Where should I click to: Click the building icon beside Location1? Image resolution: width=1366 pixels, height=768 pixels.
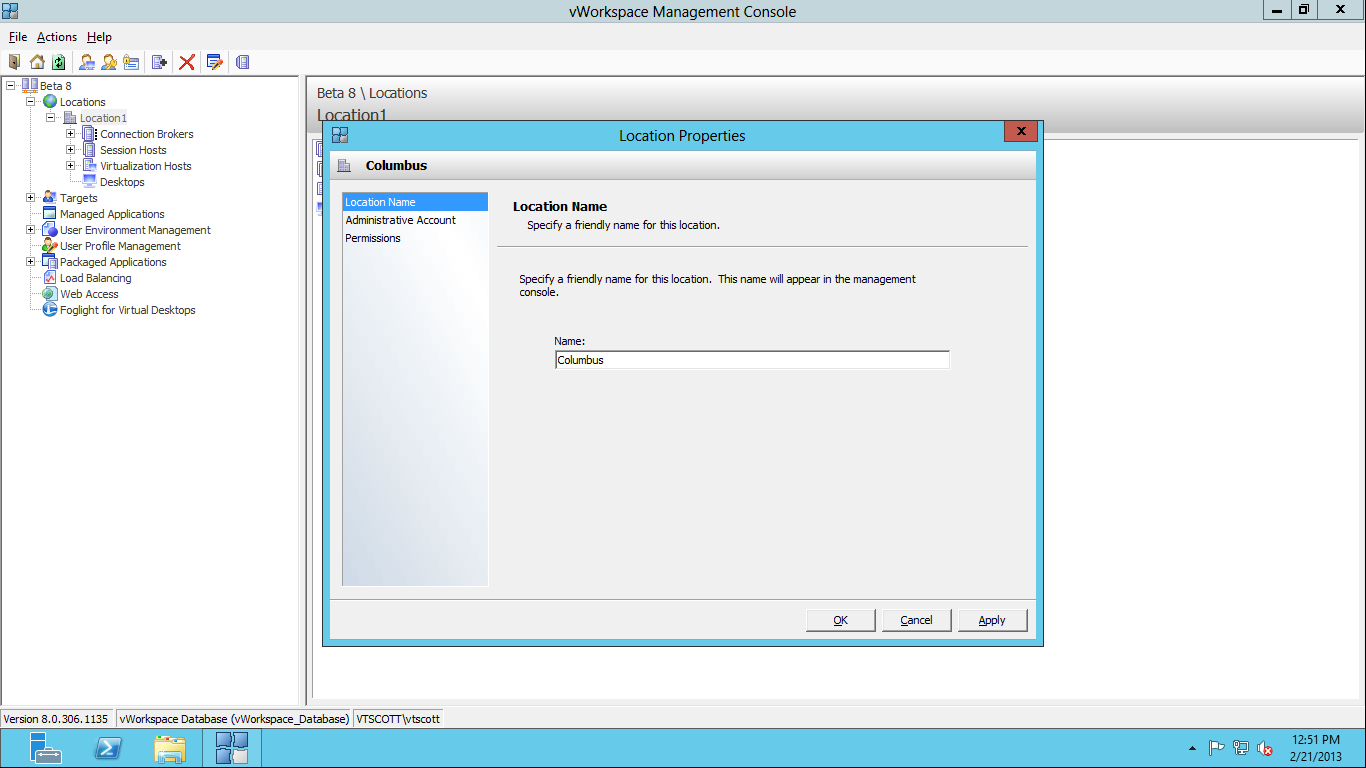(70, 118)
